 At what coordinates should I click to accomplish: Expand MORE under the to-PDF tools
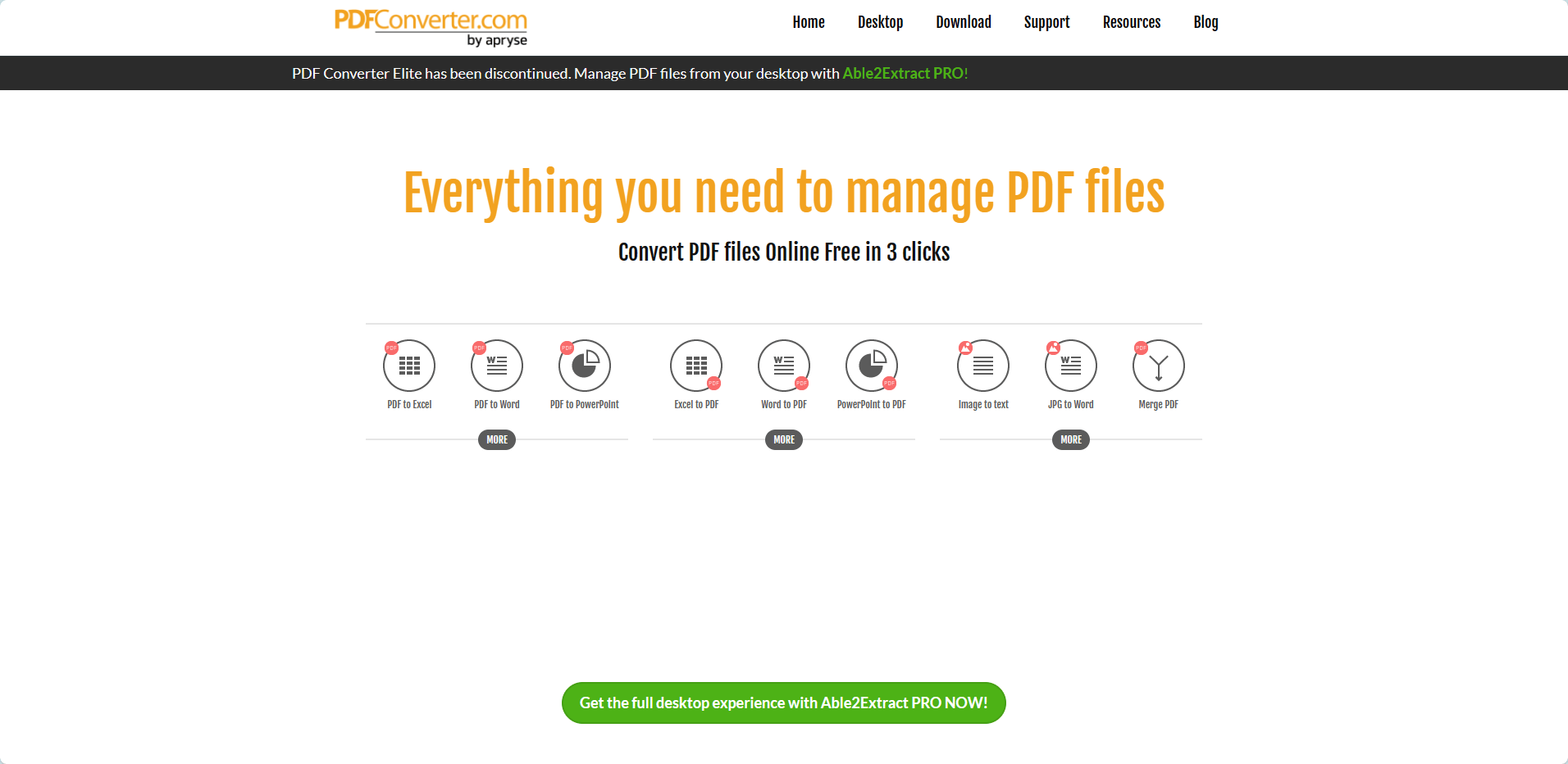click(784, 440)
